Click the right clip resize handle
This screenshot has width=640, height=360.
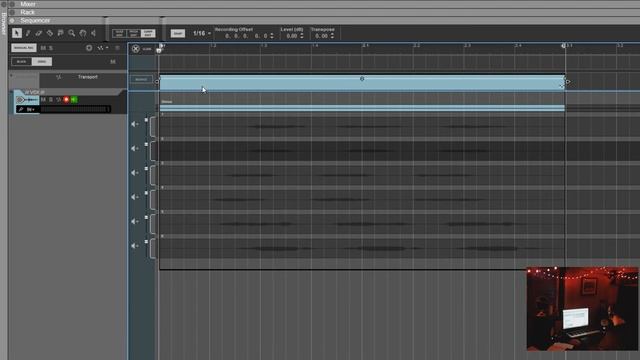568,82
